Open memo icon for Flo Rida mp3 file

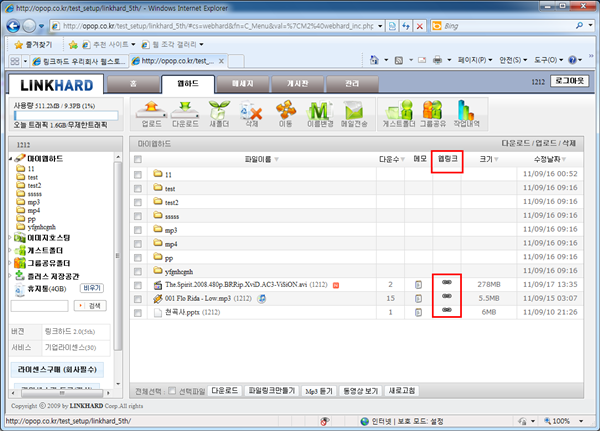point(419,299)
